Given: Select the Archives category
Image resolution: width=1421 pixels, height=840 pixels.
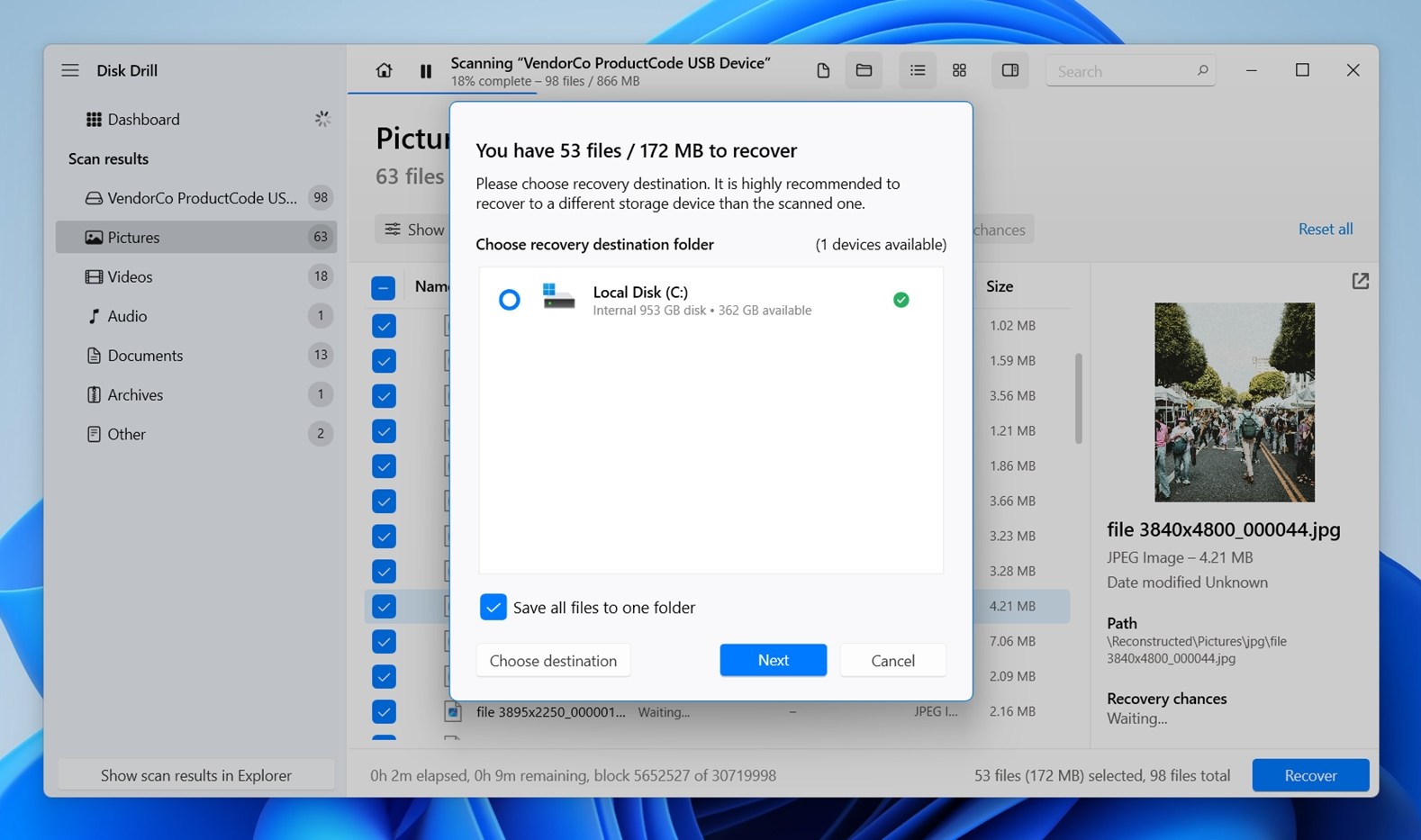Looking at the screenshot, I should [x=196, y=394].
